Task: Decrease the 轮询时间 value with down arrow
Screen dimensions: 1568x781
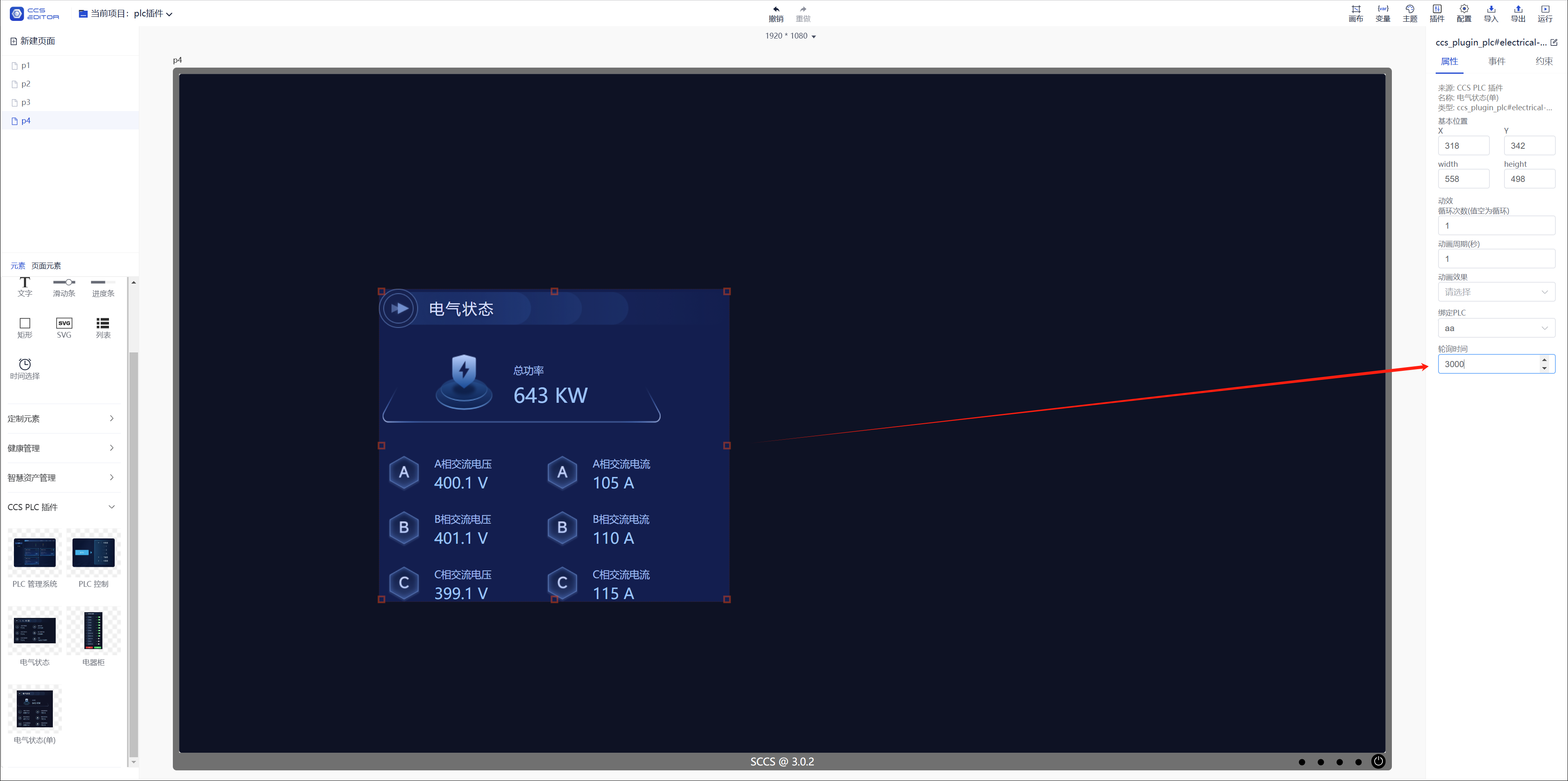Action: (1544, 368)
